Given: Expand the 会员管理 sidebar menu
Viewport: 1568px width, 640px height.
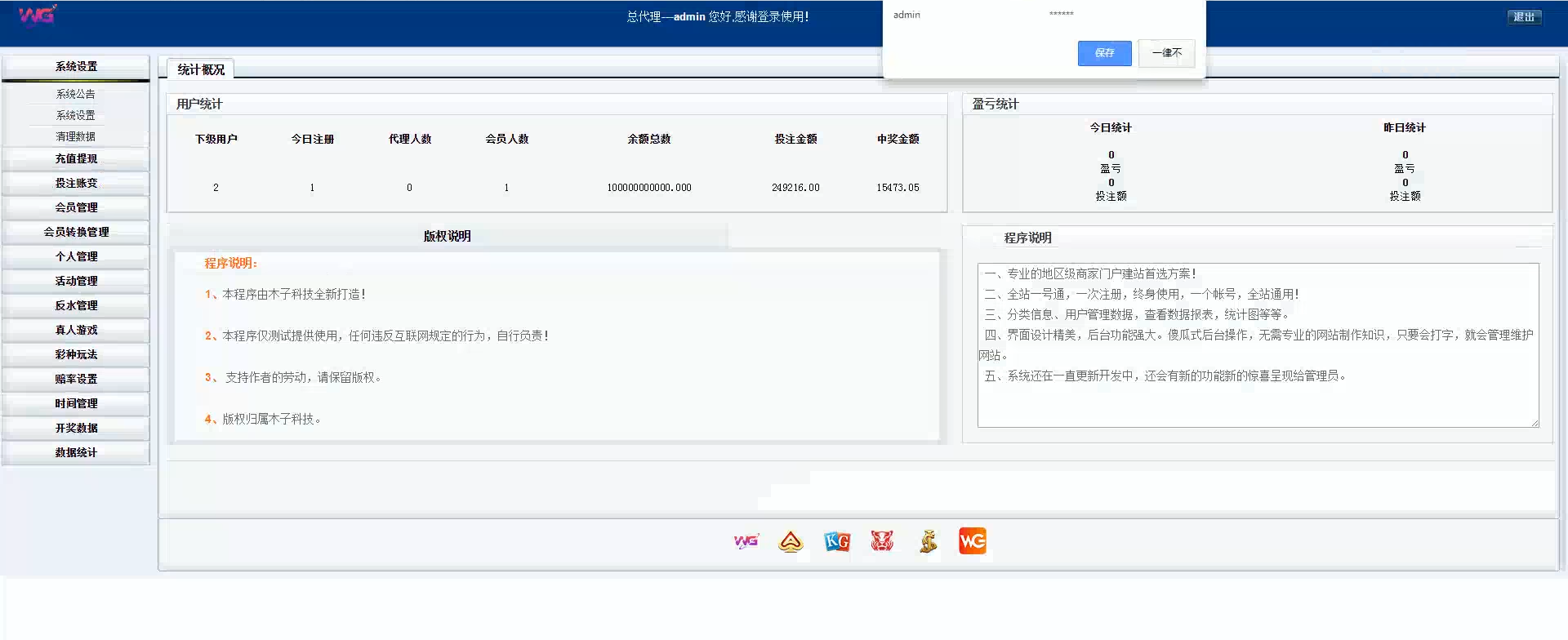Looking at the screenshot, I should click(x=76, y=208).
